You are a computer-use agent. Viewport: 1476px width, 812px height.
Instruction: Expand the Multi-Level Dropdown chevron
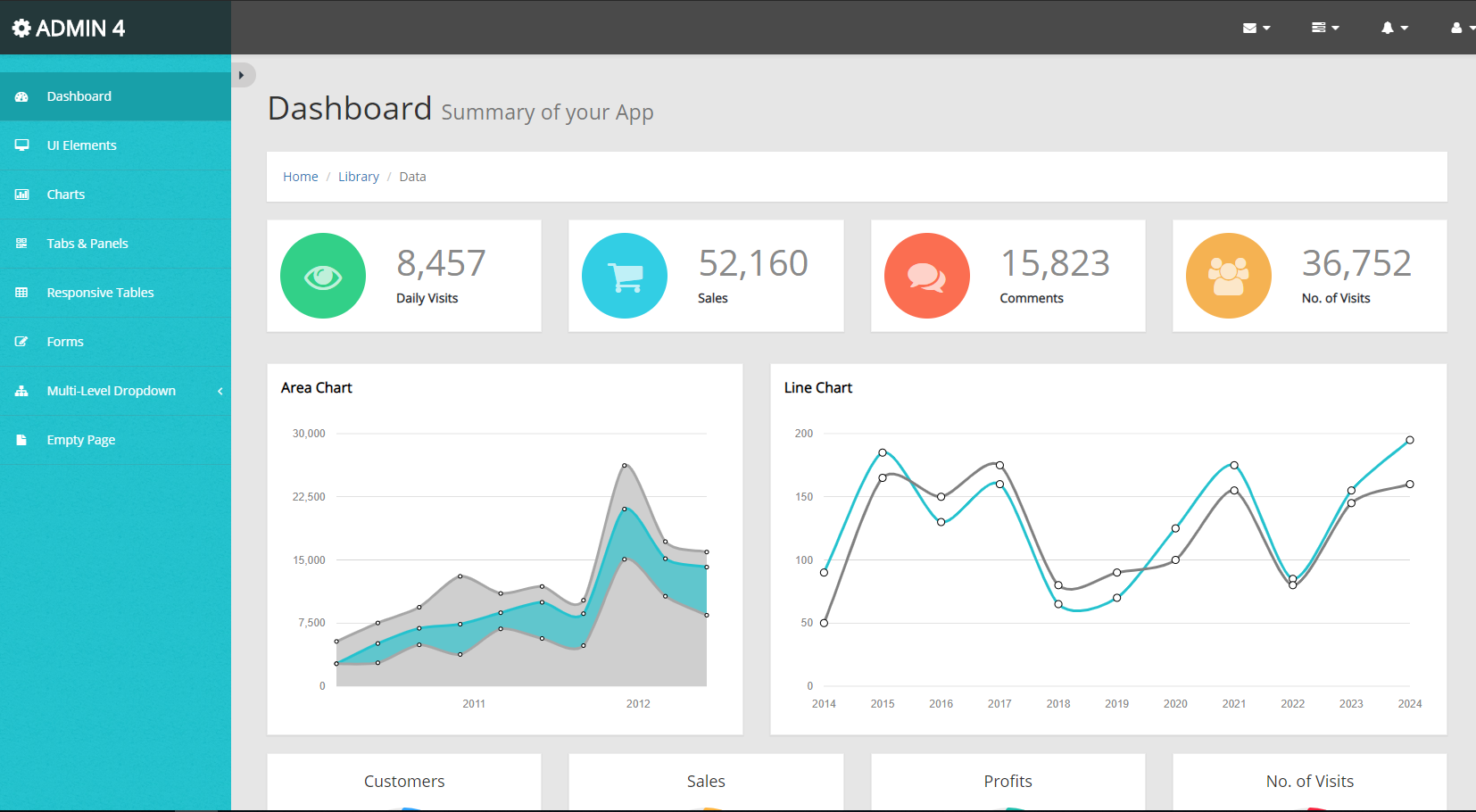click(x=220, y=391)
